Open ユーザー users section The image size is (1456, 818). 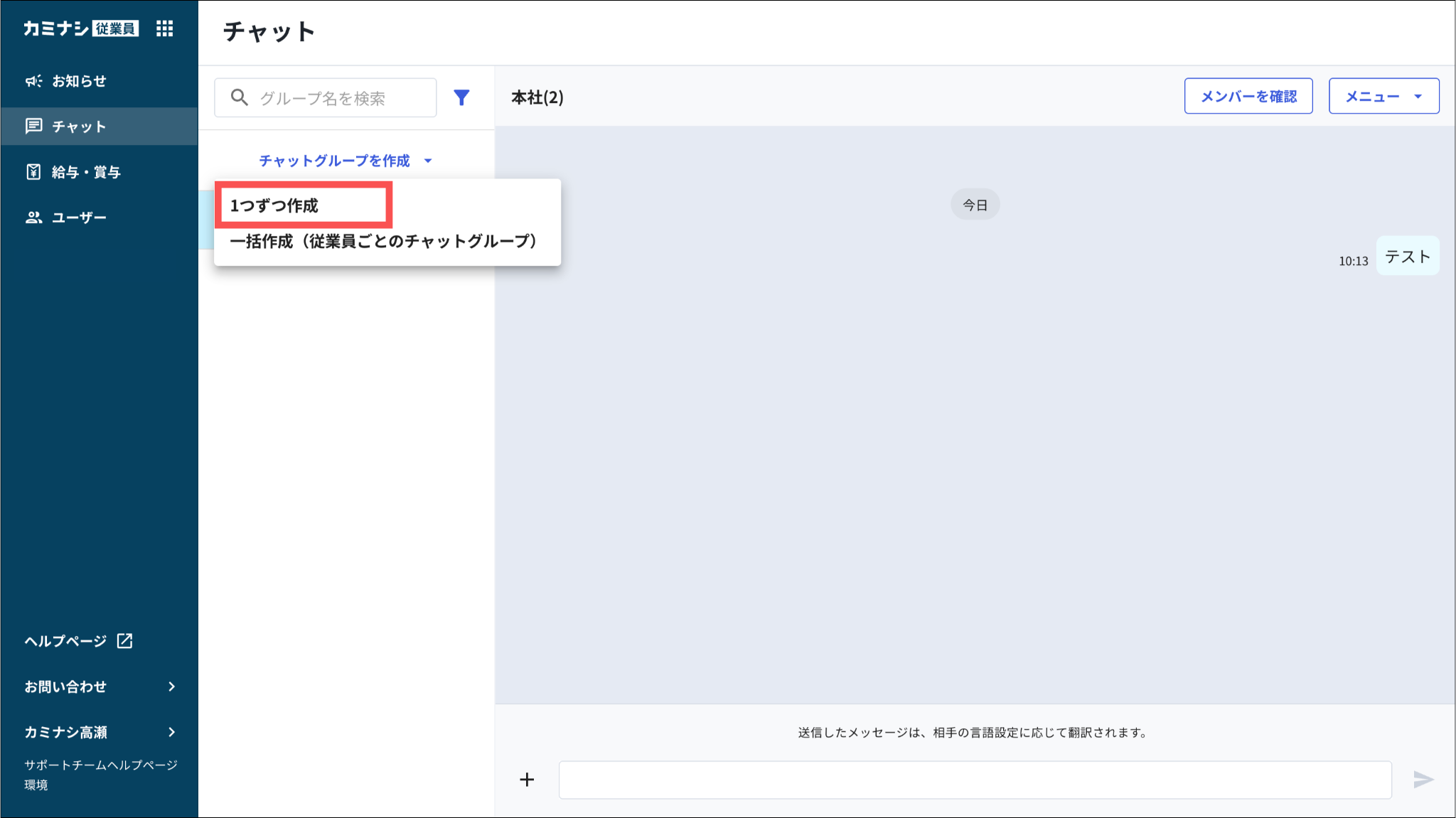78,217
